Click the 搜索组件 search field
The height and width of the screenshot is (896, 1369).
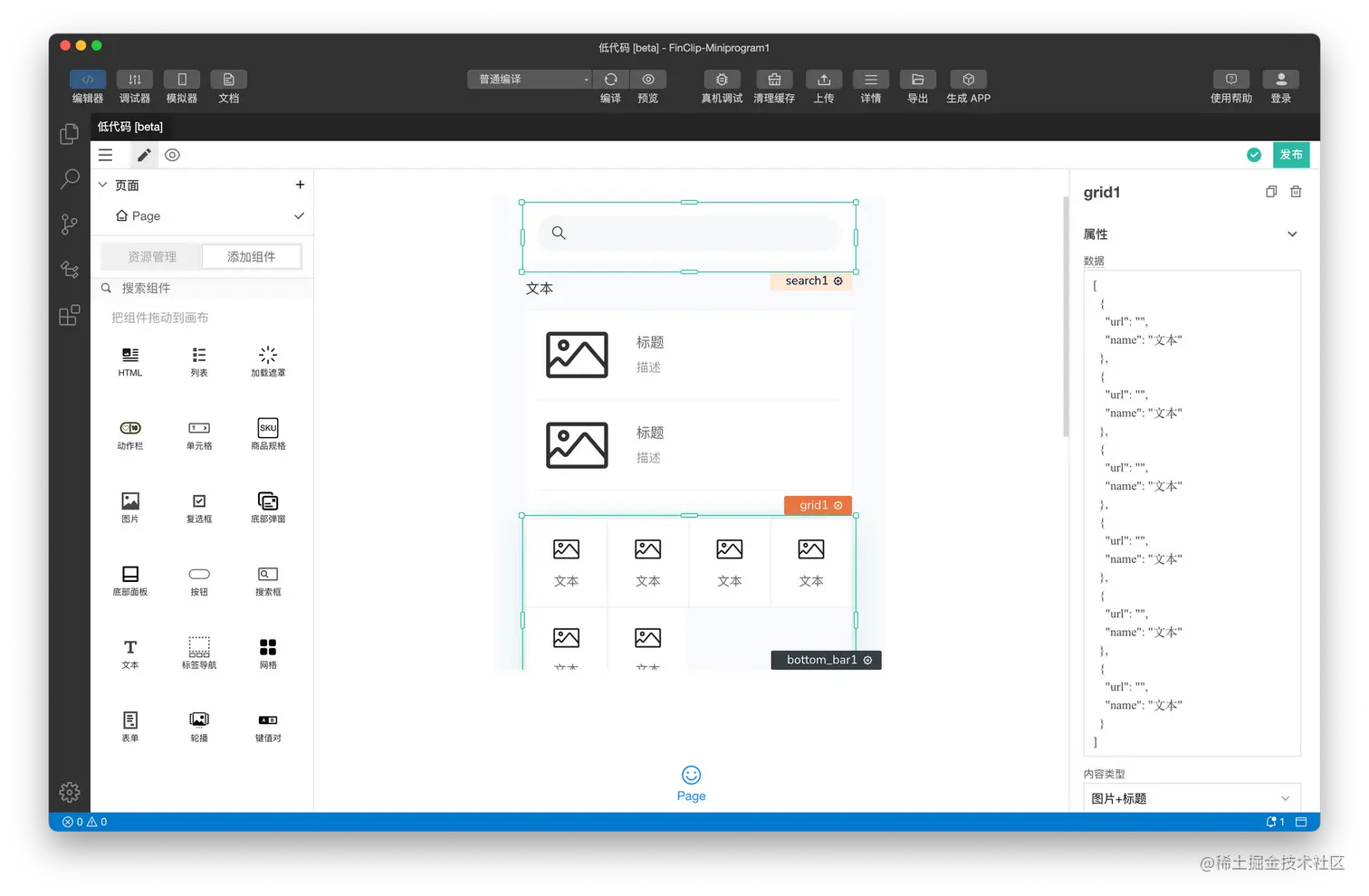[203, 288]
